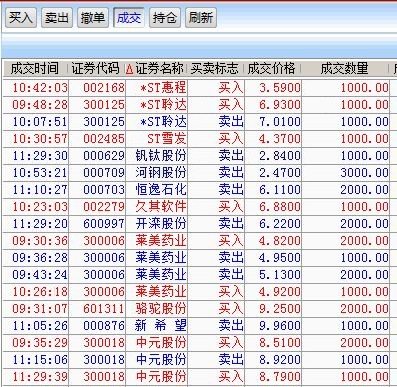Select price 6.2200
The width and height of the screenshot is (397, 387).
coord(280,224)
